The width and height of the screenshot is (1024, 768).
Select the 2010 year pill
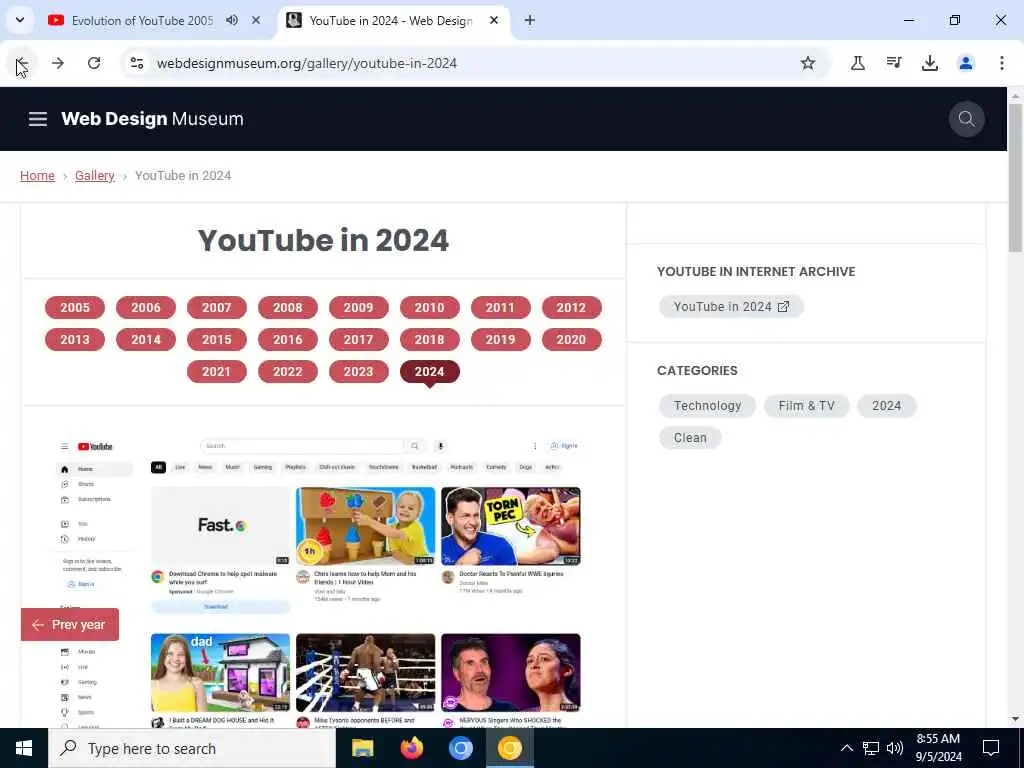click(430, 308)
